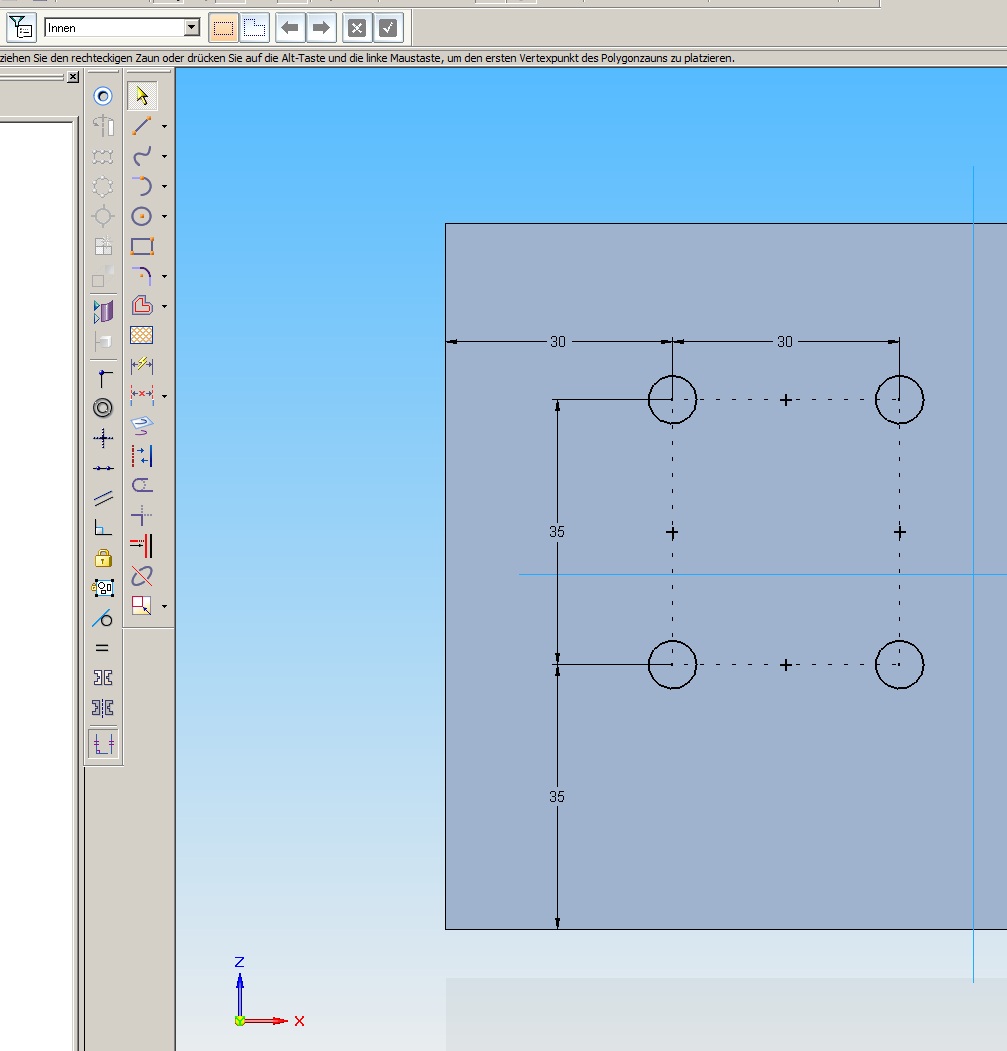Toggle the rectangular fence selection mode
Screen dimensions: 1007x1051
[222, 28]
